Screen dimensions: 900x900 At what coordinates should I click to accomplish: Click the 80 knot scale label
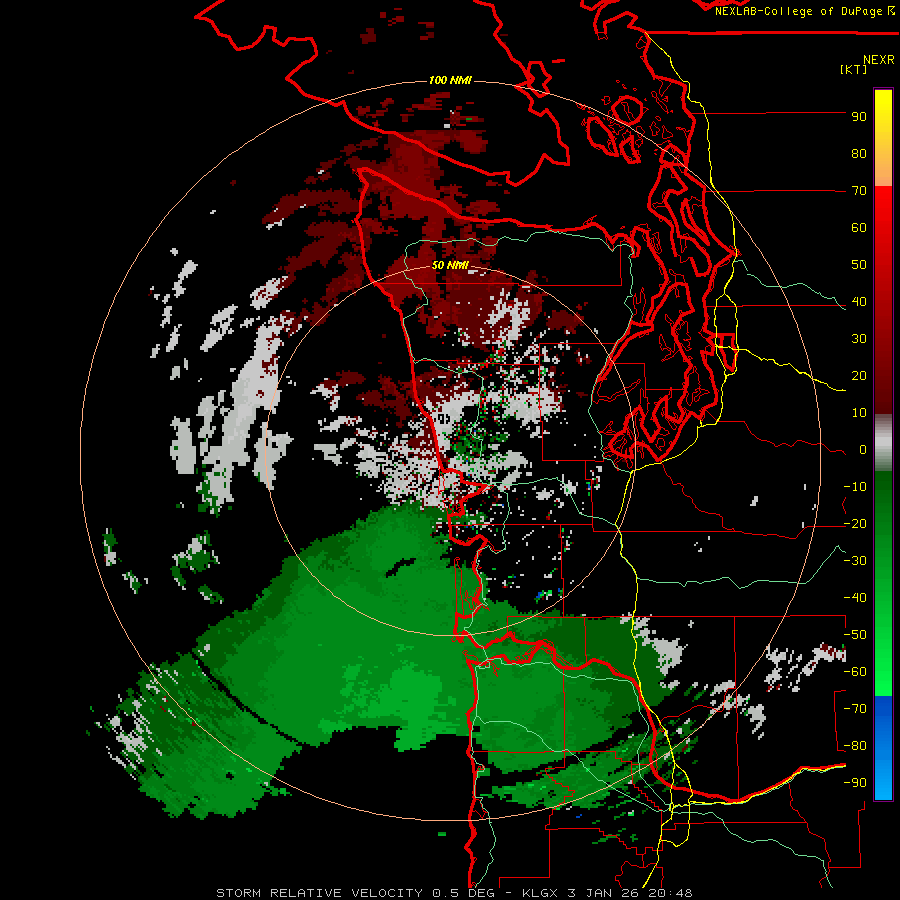pyautogui.click(x=859, y=153)
